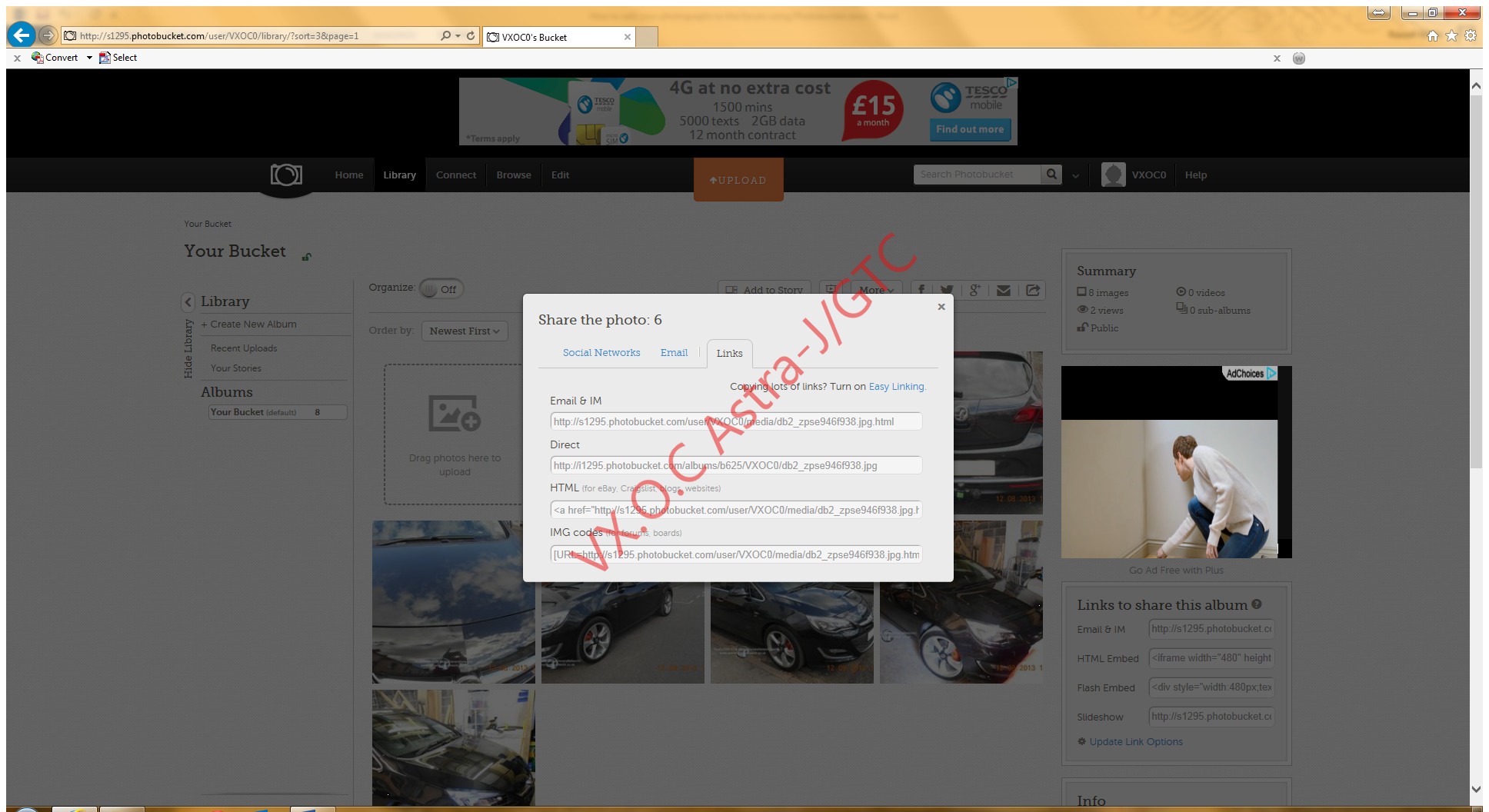
Task: Share the photo to Facebook
Action: coord(921,290)
